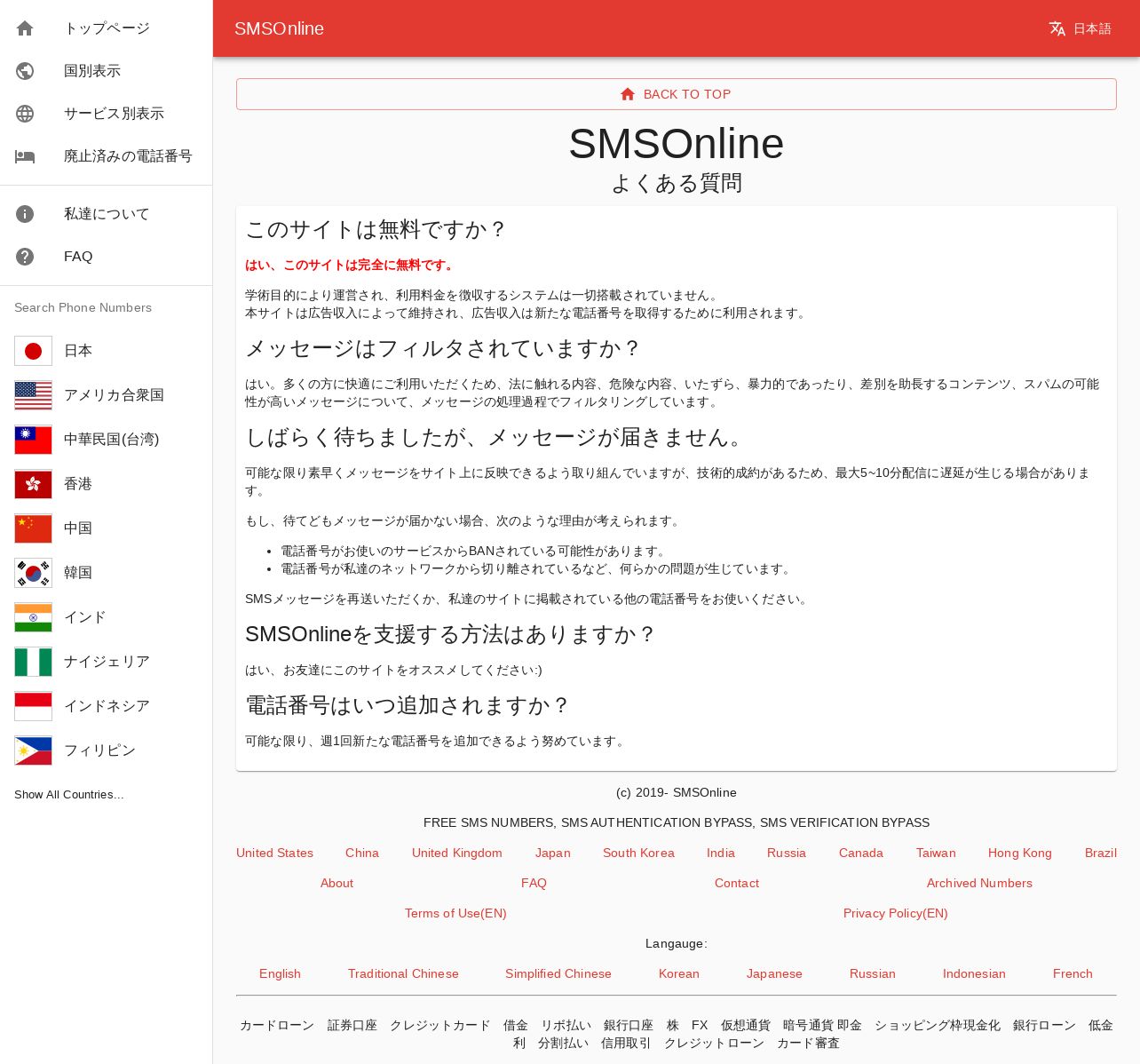Screen dimensions: 1140x1064
Task: Select フィリピン in the country list
Action: 106,750
